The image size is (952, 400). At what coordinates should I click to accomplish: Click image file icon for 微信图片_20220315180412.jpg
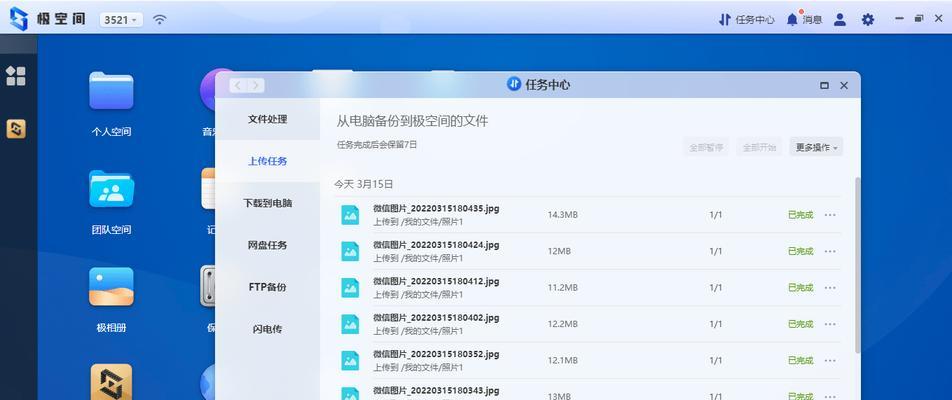350,288
